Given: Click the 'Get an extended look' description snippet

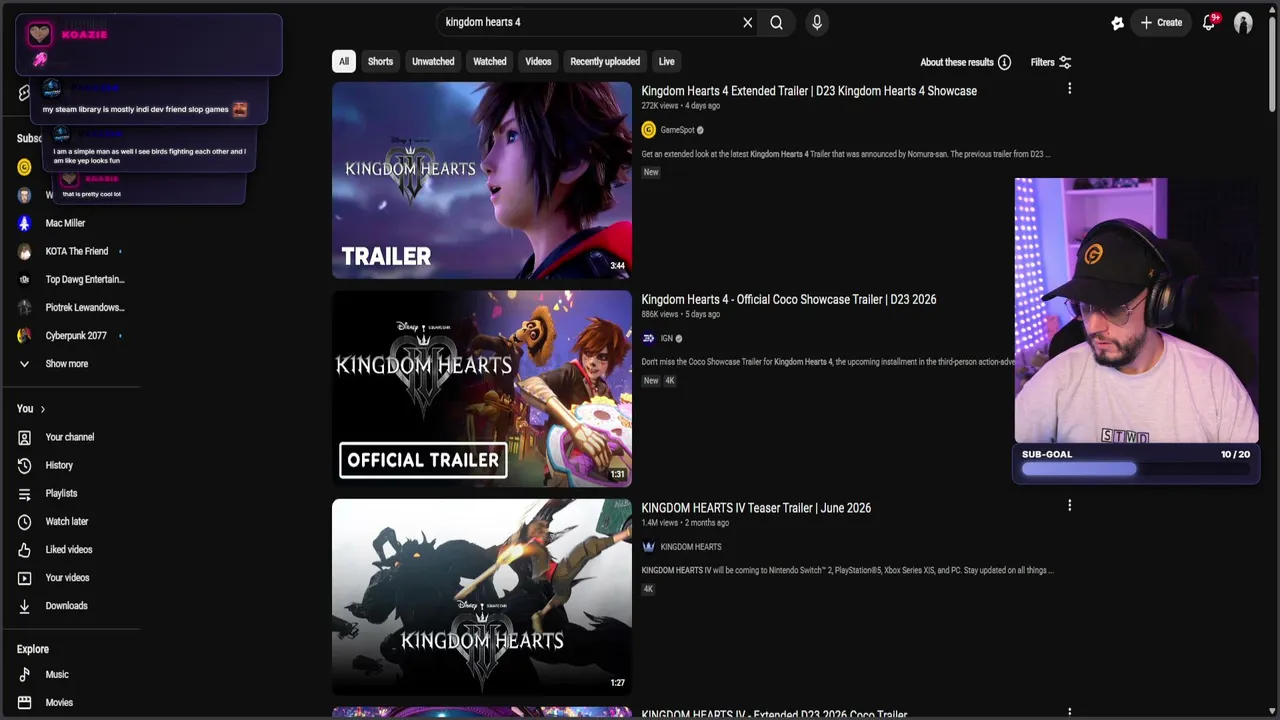Looking at the screenshot, I should pyautogui.click(x=846, y=154).
